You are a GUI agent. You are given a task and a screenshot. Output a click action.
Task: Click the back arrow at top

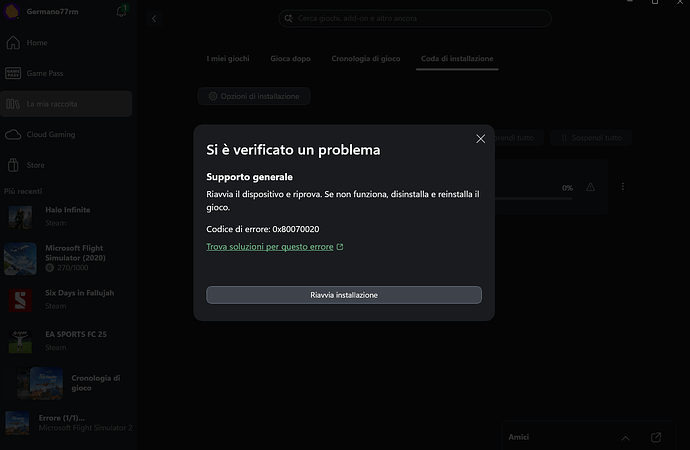(154, 19)
